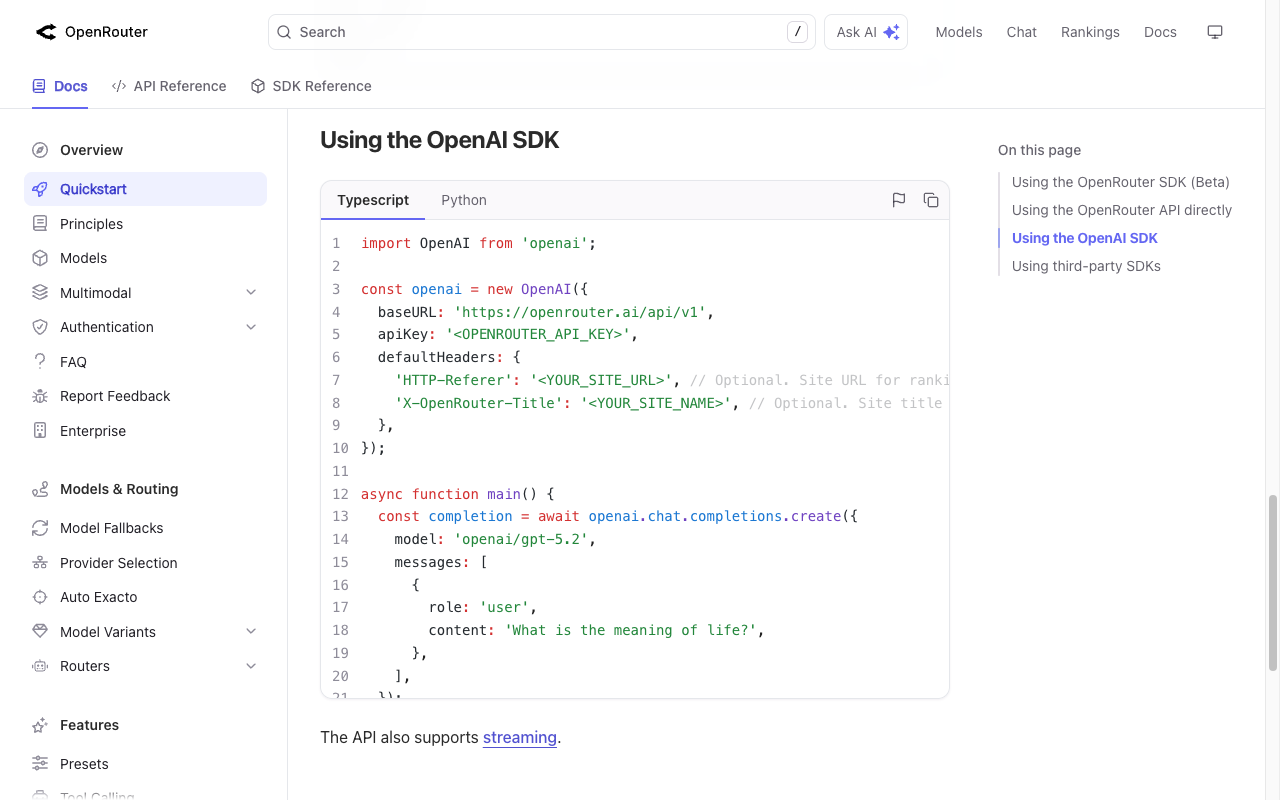Click the streaming link

(x=520, y=737)
